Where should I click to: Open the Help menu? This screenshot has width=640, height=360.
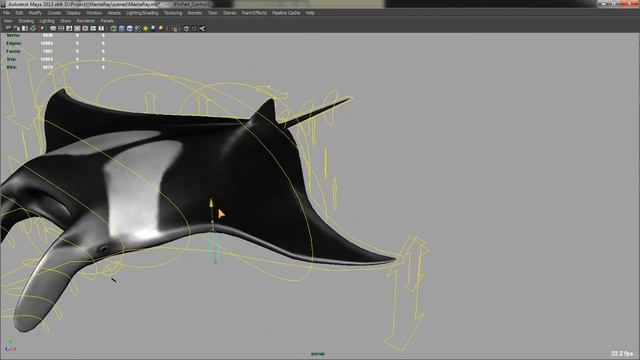(310, 13)
